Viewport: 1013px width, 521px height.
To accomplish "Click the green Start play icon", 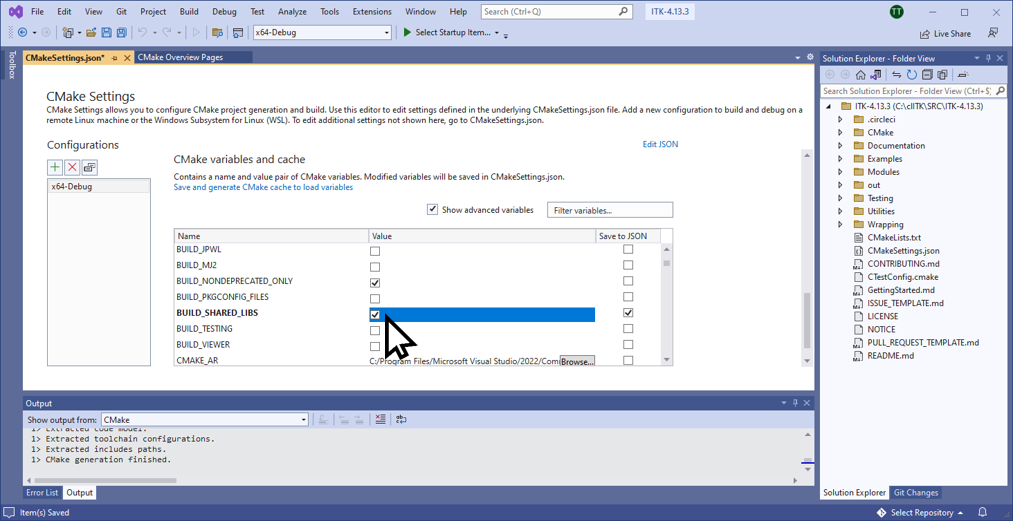I will (x=407, y=32).
